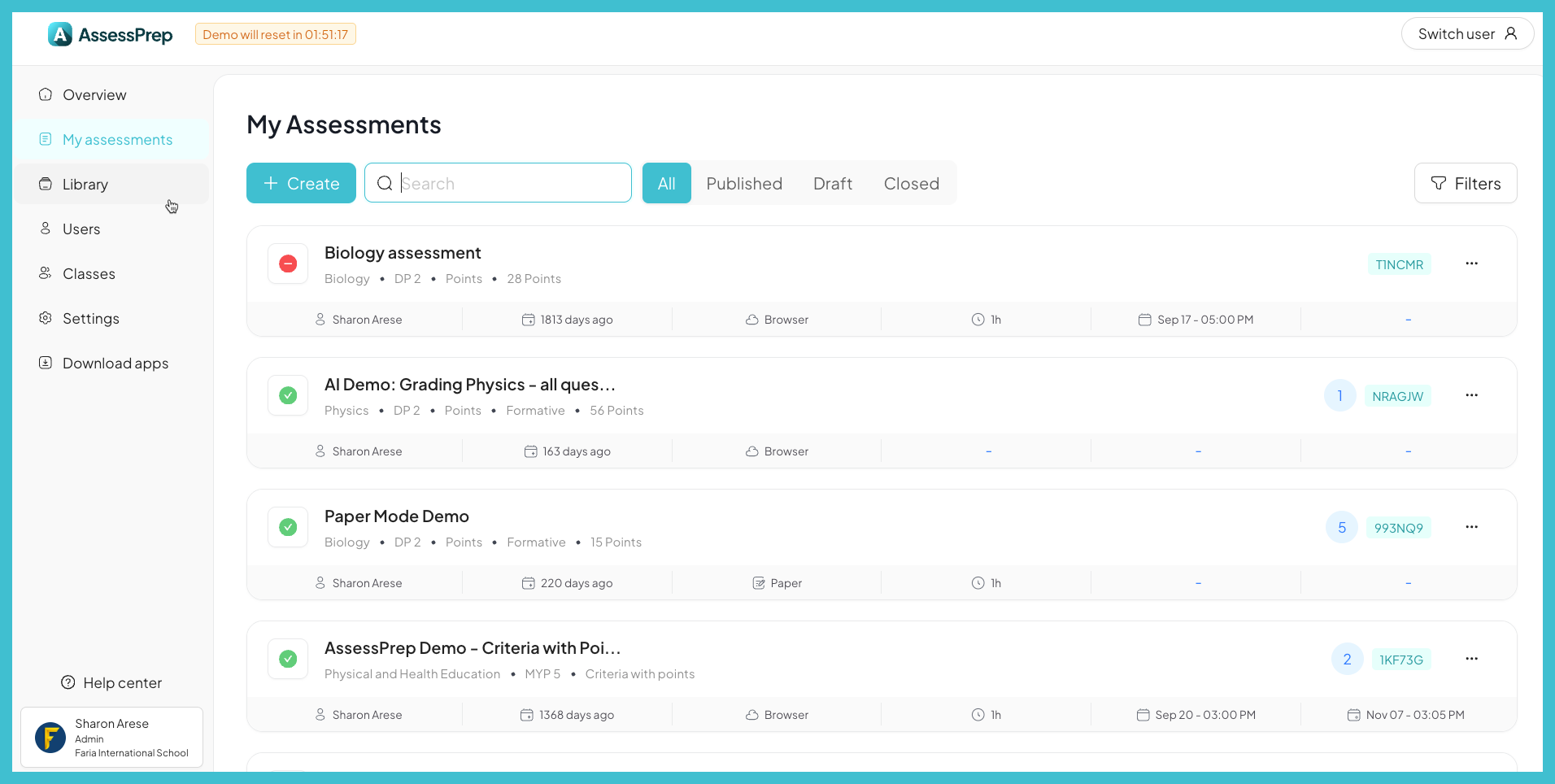Open Settings via the gear icon
The width and height of the screenshot is (1555, 784).
46,318
